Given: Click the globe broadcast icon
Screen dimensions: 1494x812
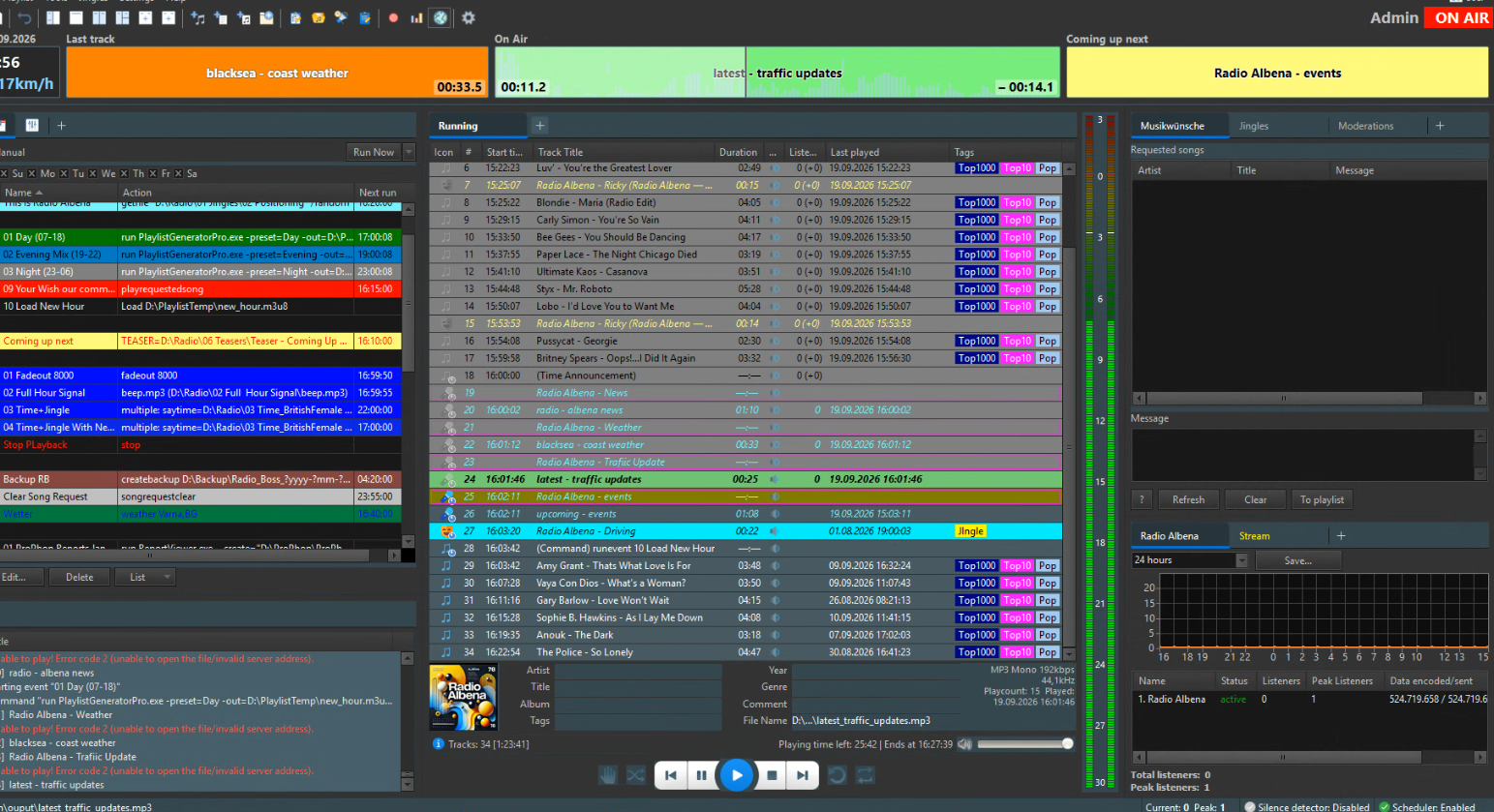Looking at the screenshot, I should pyautogui.click(x=441, y=17).
